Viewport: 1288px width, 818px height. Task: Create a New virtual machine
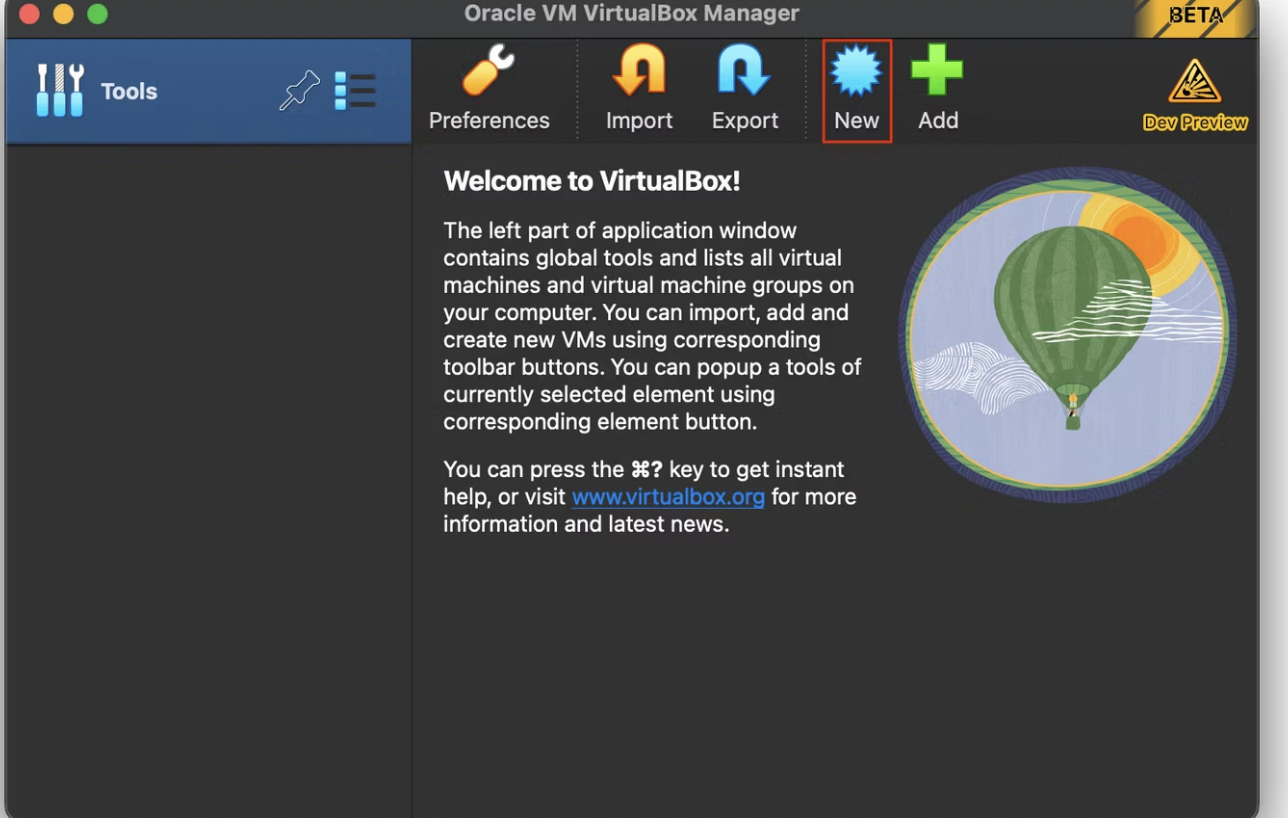[x=857, y=91]
